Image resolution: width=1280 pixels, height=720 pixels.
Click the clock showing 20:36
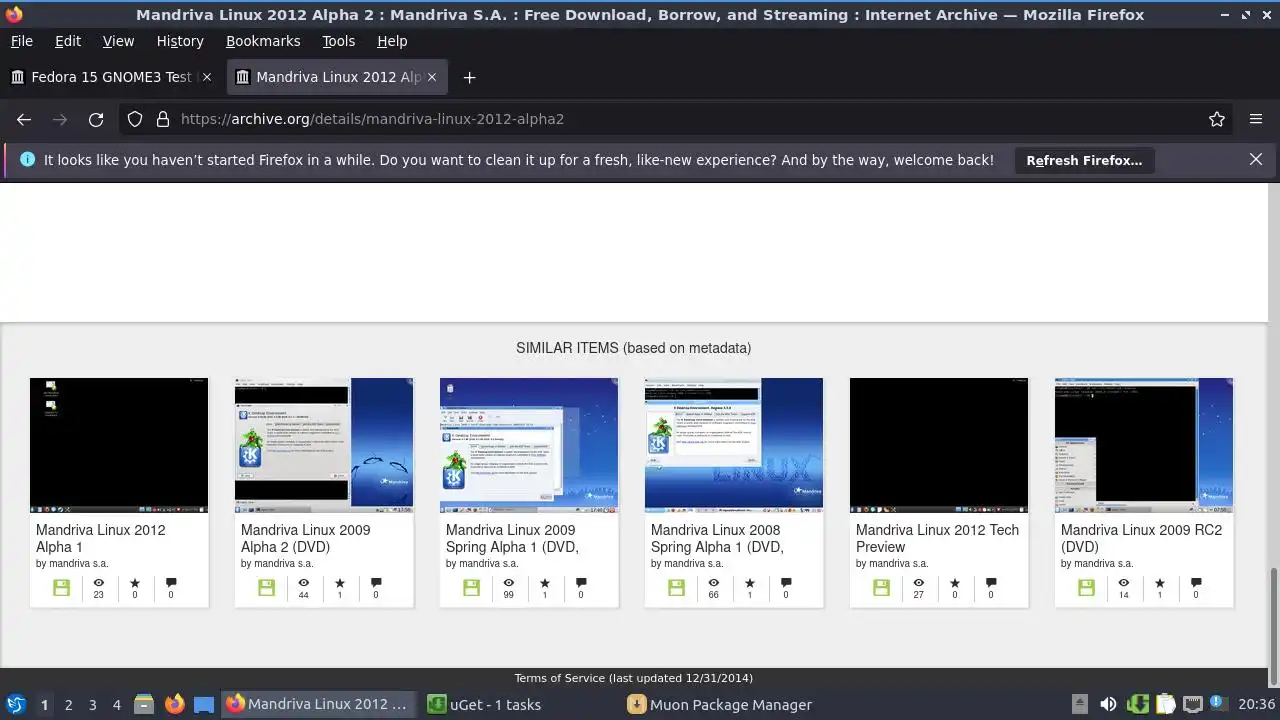pyautogui.click(x=1256, y=704)
